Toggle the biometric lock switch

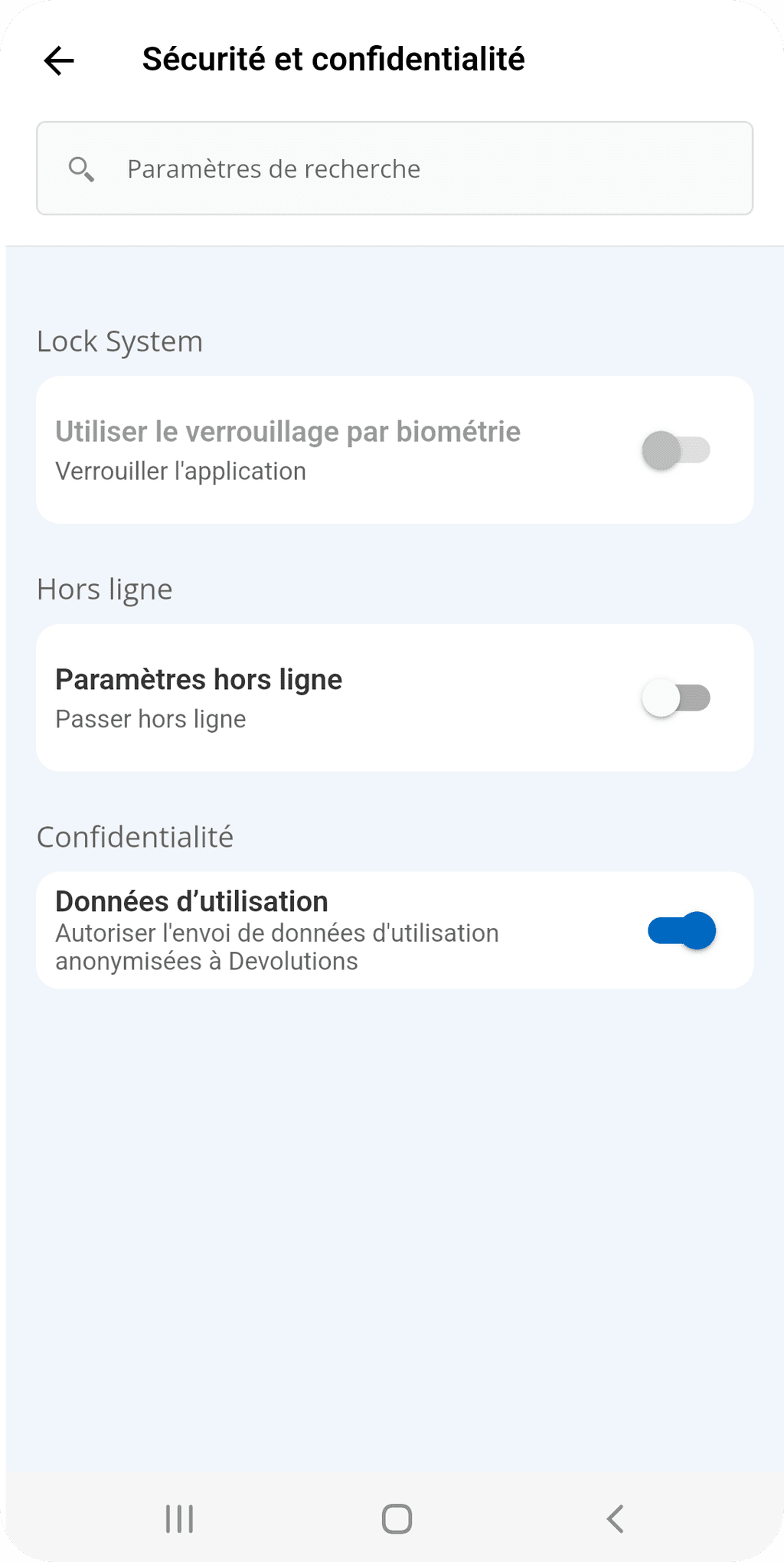(x=676, y=450)
